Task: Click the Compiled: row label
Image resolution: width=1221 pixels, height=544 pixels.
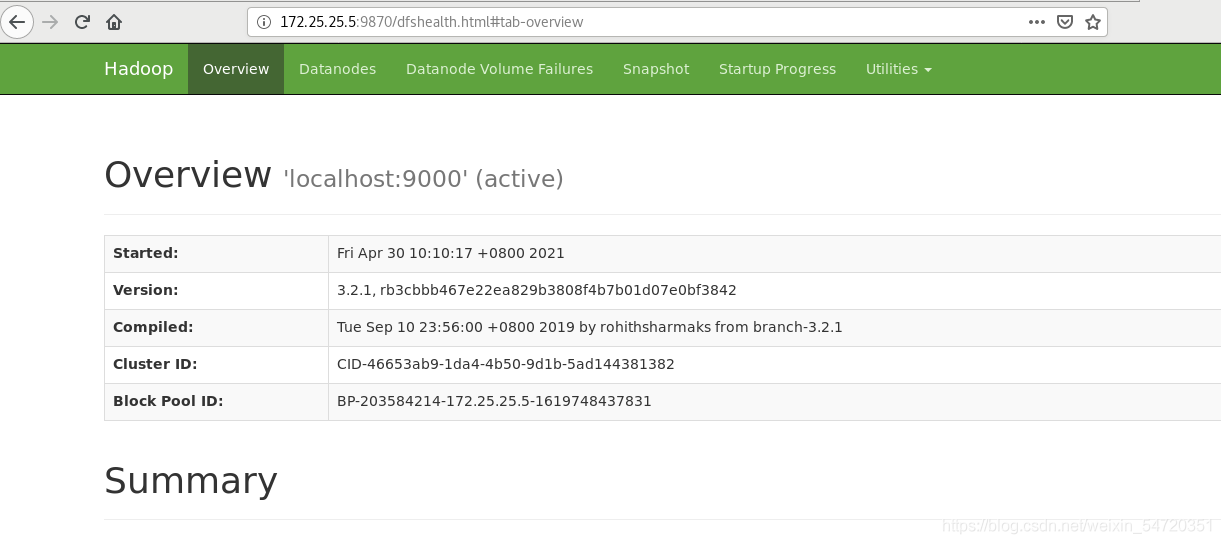Action: pyautogui.click(x=153, y=327)
